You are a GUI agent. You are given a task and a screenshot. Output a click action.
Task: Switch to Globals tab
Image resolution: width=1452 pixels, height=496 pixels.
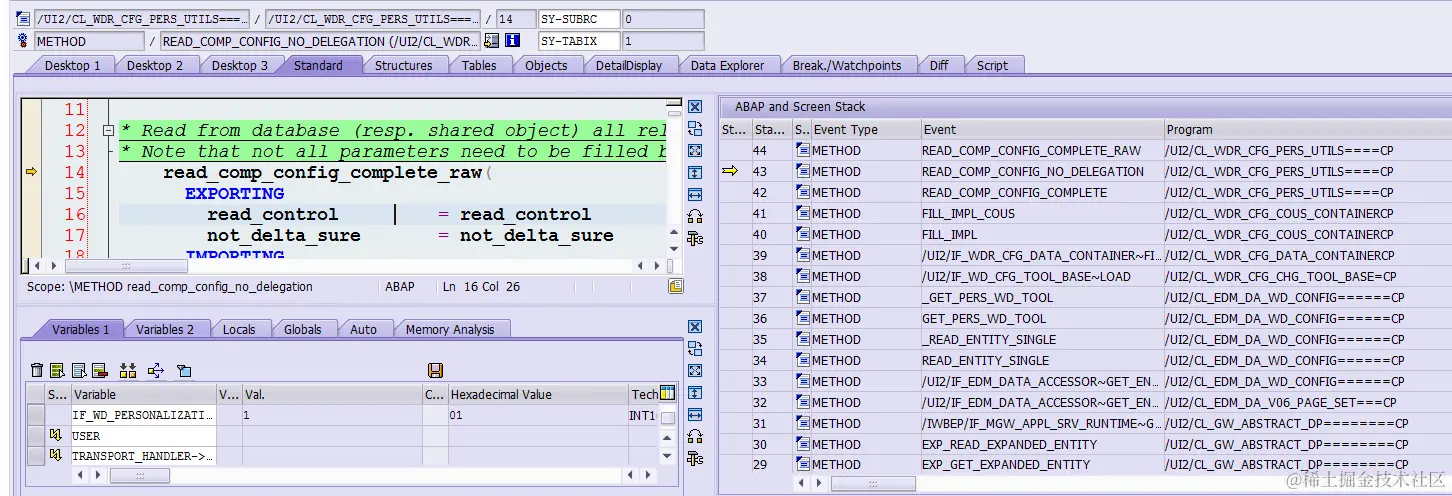(303, 329)
